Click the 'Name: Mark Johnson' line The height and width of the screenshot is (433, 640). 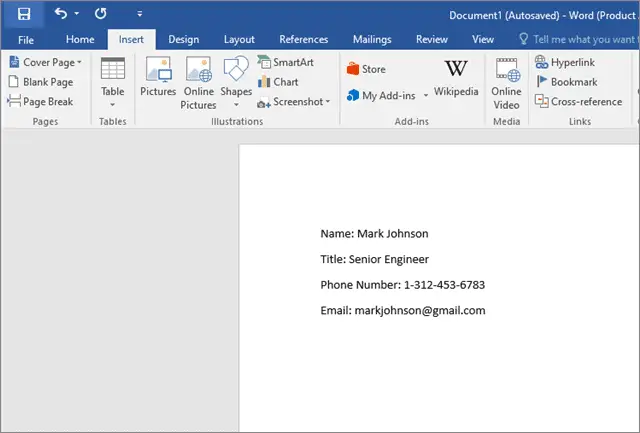[x=374, y=233]
